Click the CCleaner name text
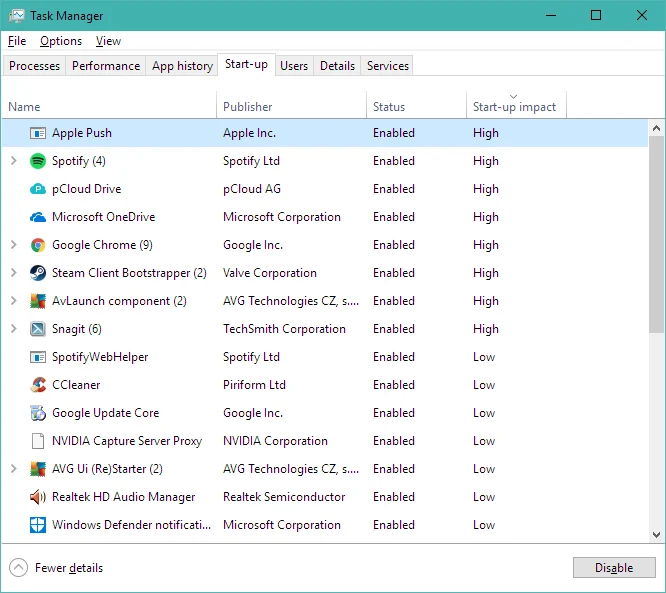This screenshot has height=593, width=666. [76, 385]
